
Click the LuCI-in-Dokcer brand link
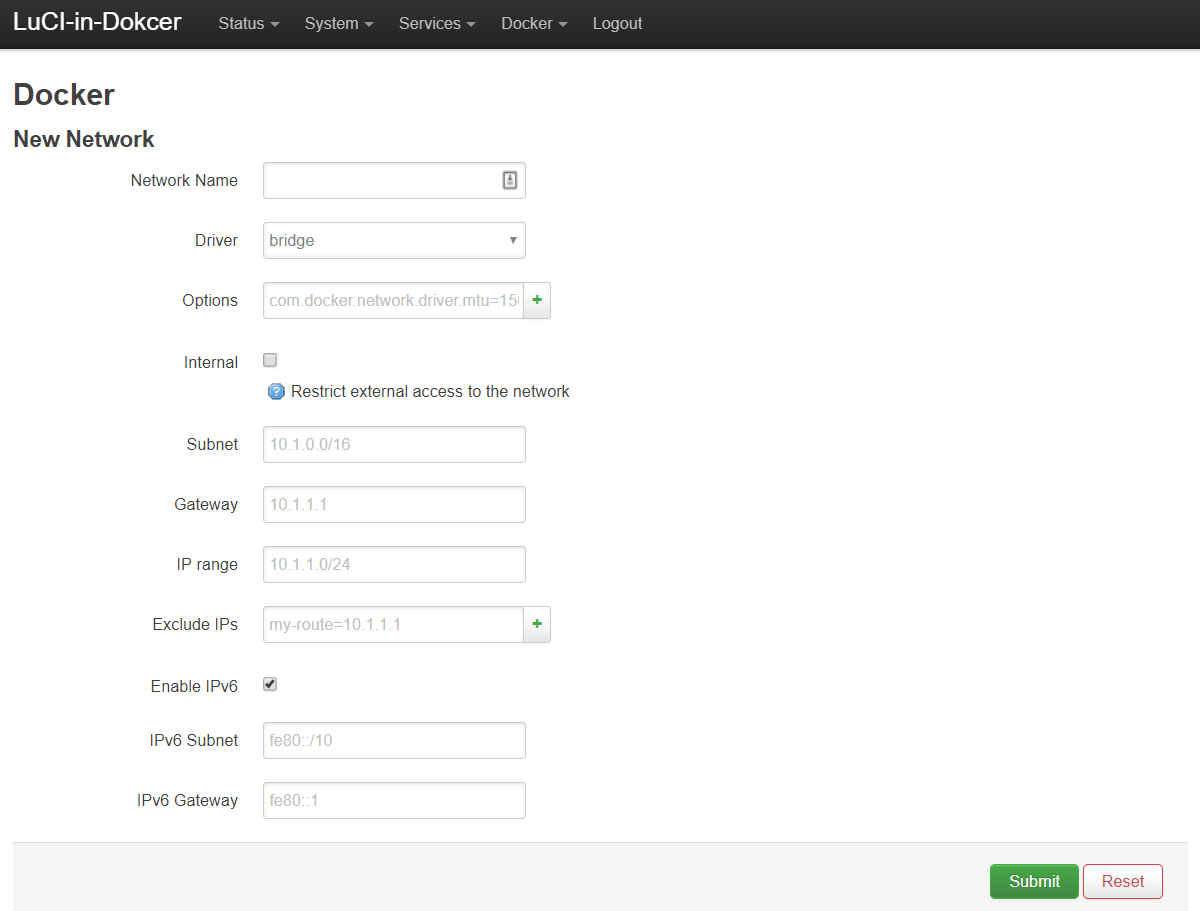coord(97,22)
